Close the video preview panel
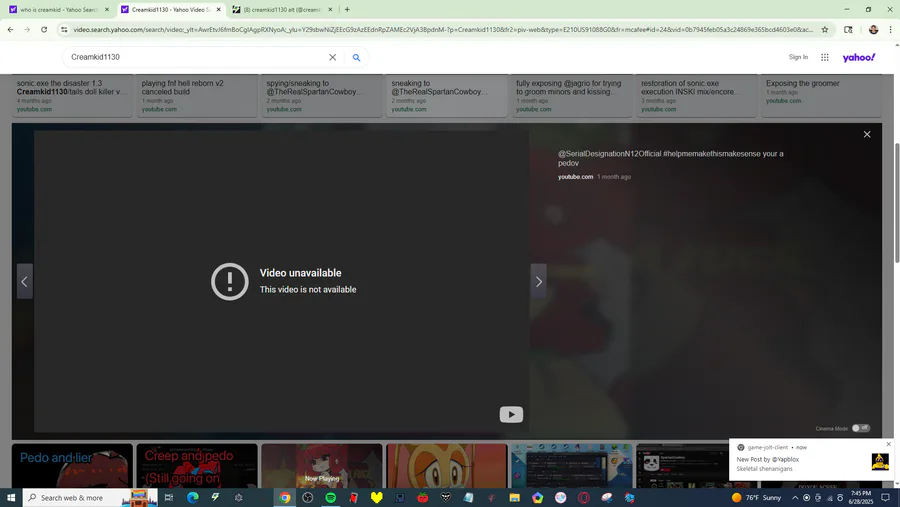 tap(867, 134)
